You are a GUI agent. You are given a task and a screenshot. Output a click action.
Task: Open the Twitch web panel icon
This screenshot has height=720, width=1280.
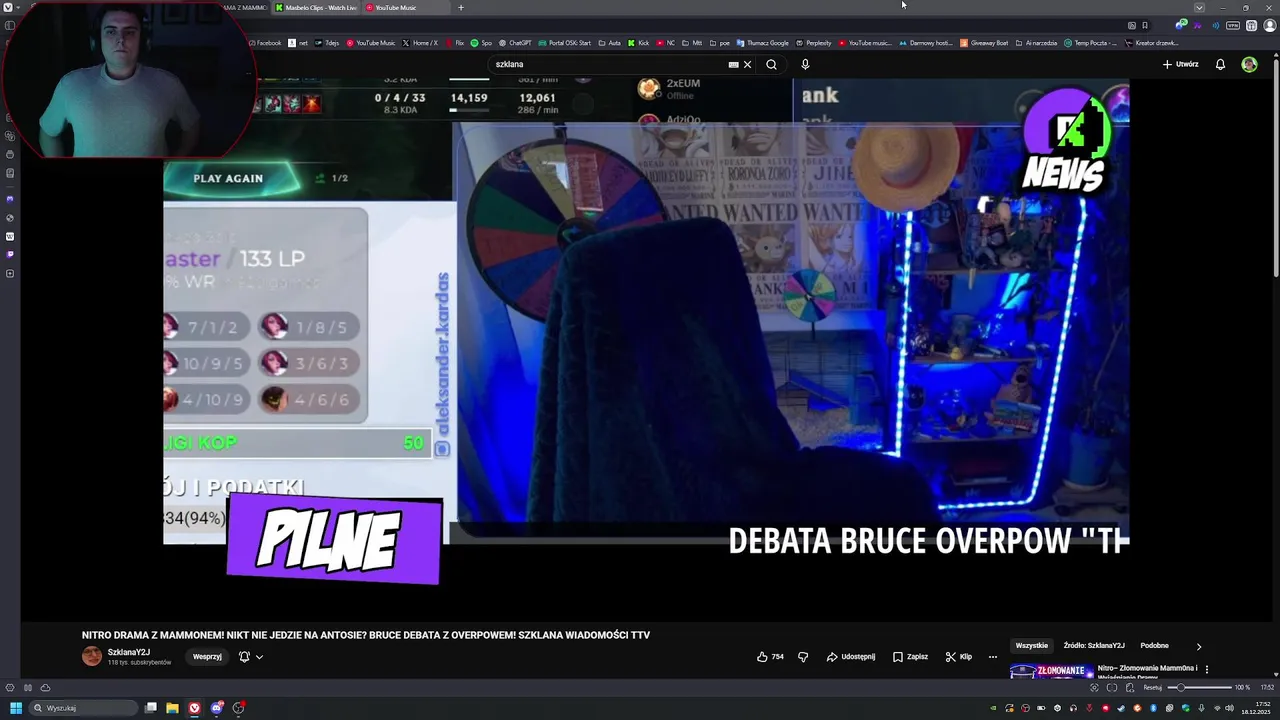[x=10, y=255]
